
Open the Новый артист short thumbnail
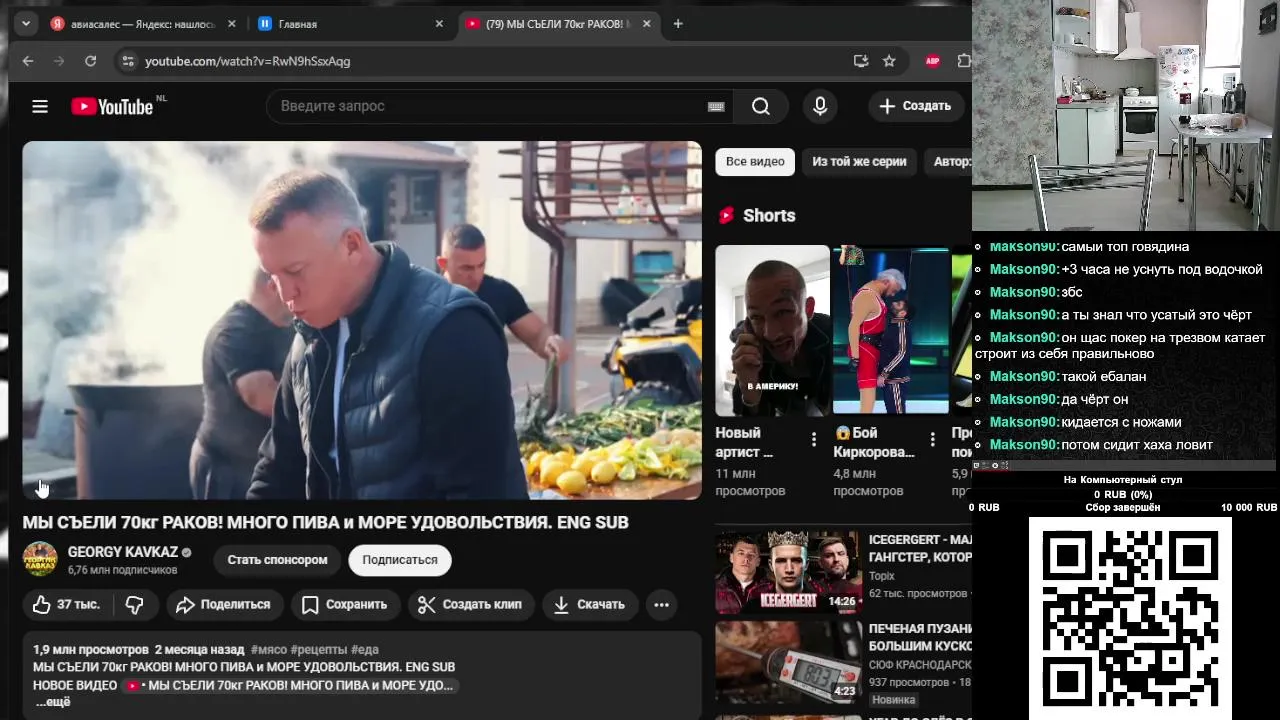[x=772, y=330]
